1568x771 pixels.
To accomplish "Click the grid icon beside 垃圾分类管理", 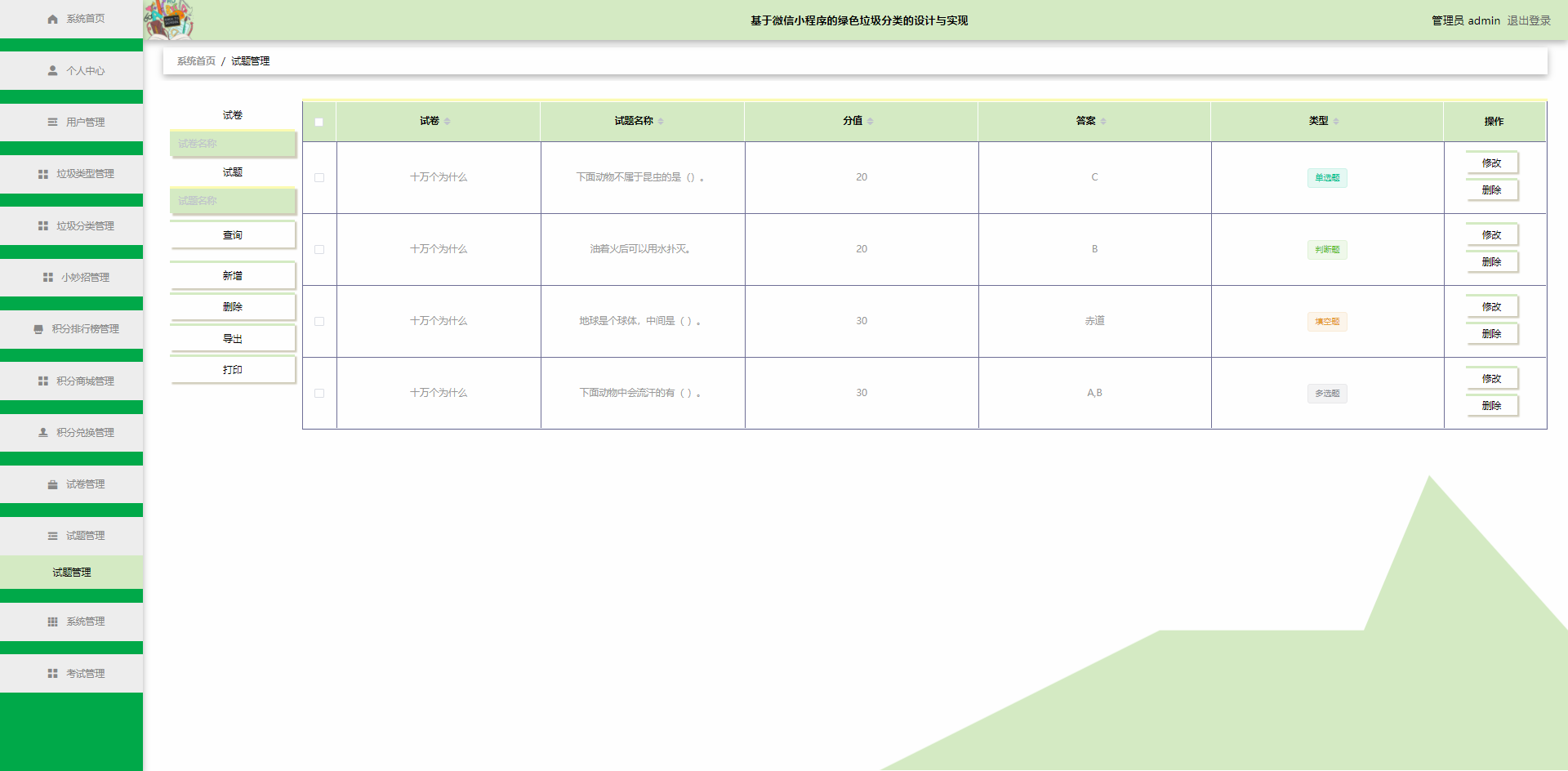I will tap(43, 226).
